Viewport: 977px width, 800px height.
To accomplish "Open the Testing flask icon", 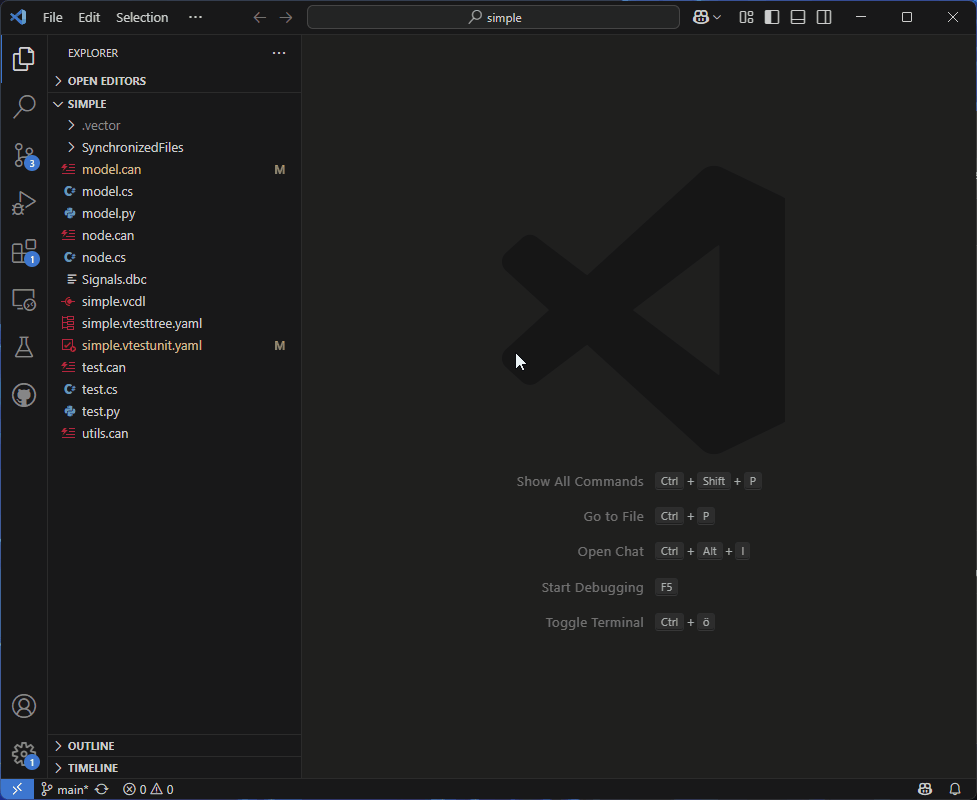I will tap(24, 347).
